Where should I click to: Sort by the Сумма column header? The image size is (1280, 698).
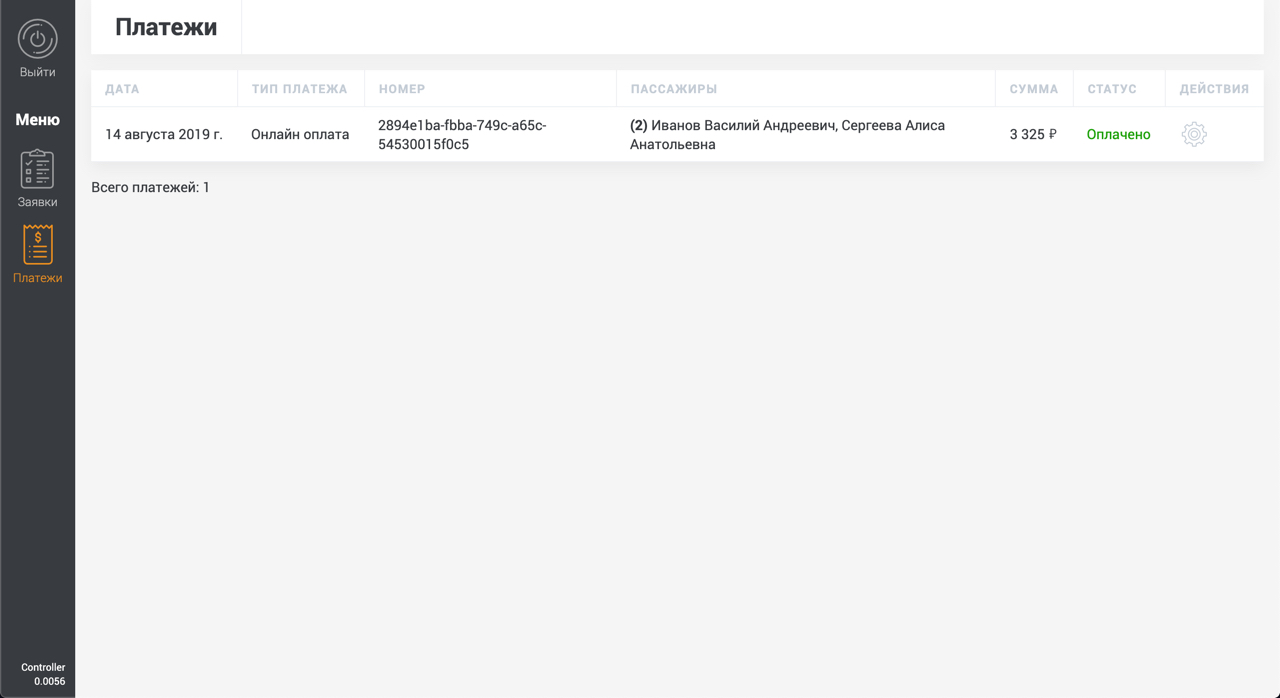(1033, 89)
